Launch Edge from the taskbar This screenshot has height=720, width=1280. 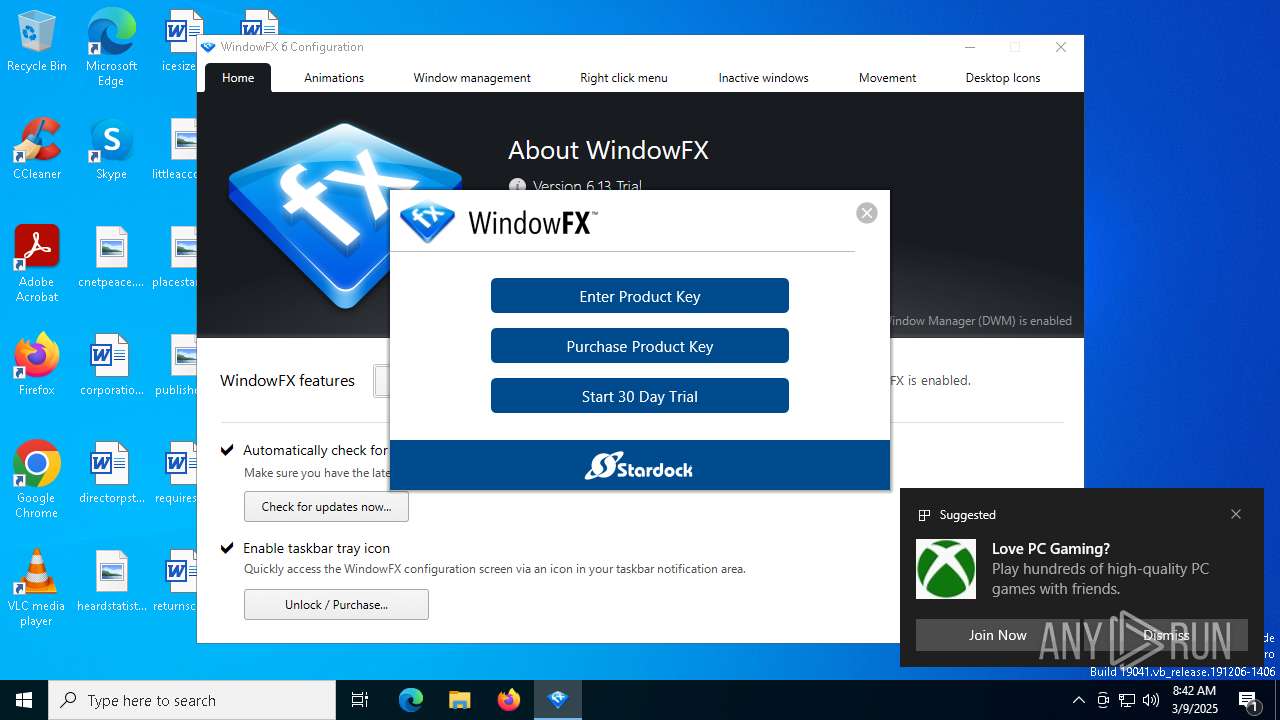(x=411, y=700)
